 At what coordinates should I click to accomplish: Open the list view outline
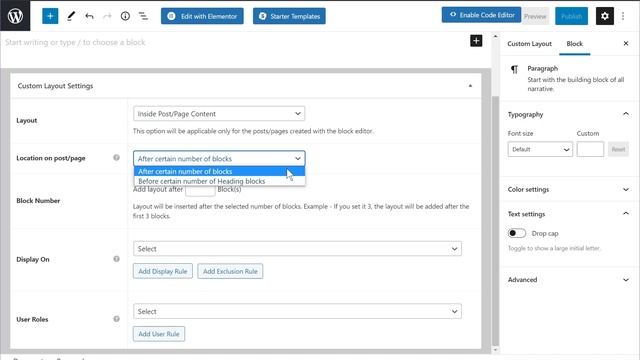pos(143,16)
